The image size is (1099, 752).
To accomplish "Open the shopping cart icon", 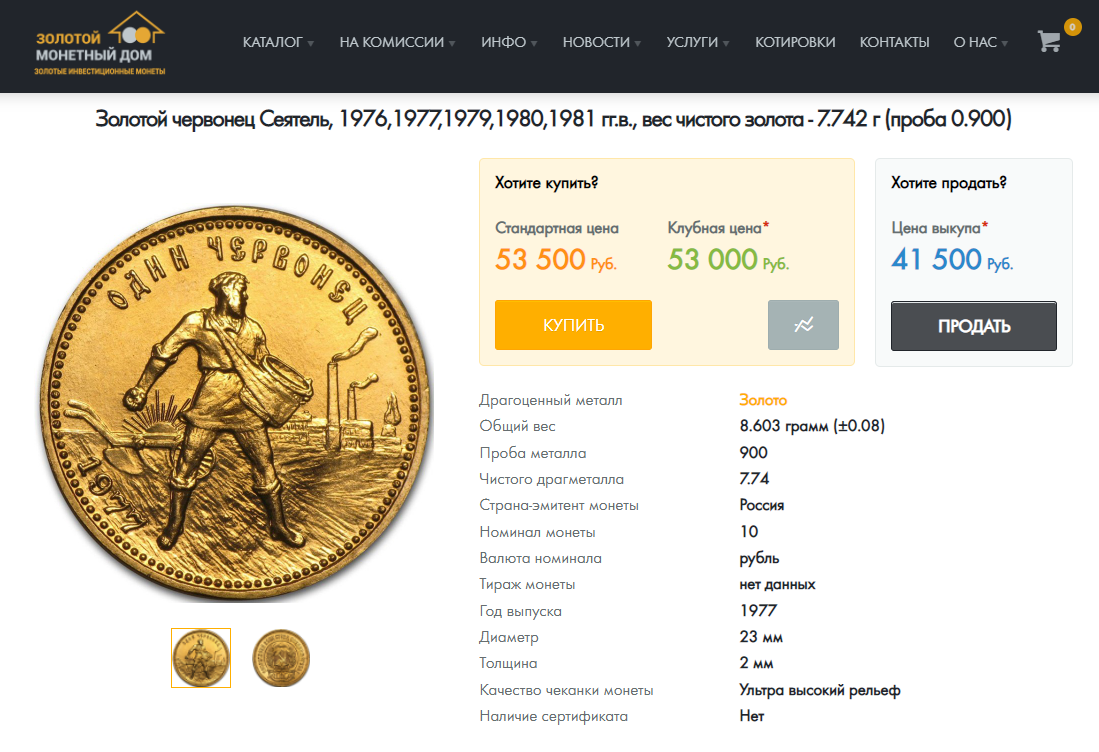I will tap(1049, 41).
